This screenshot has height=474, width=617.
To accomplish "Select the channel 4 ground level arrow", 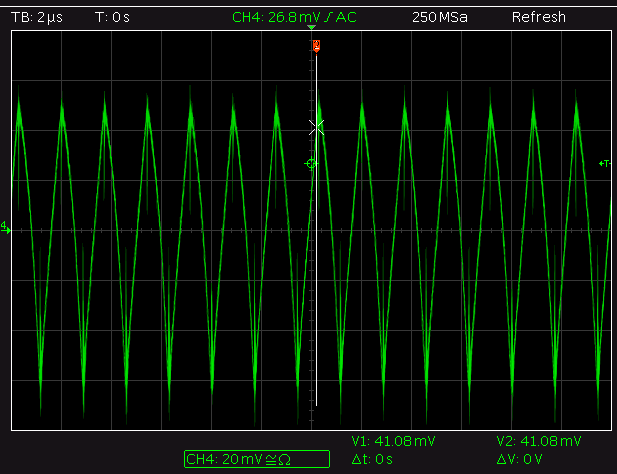I will [6, 228].
